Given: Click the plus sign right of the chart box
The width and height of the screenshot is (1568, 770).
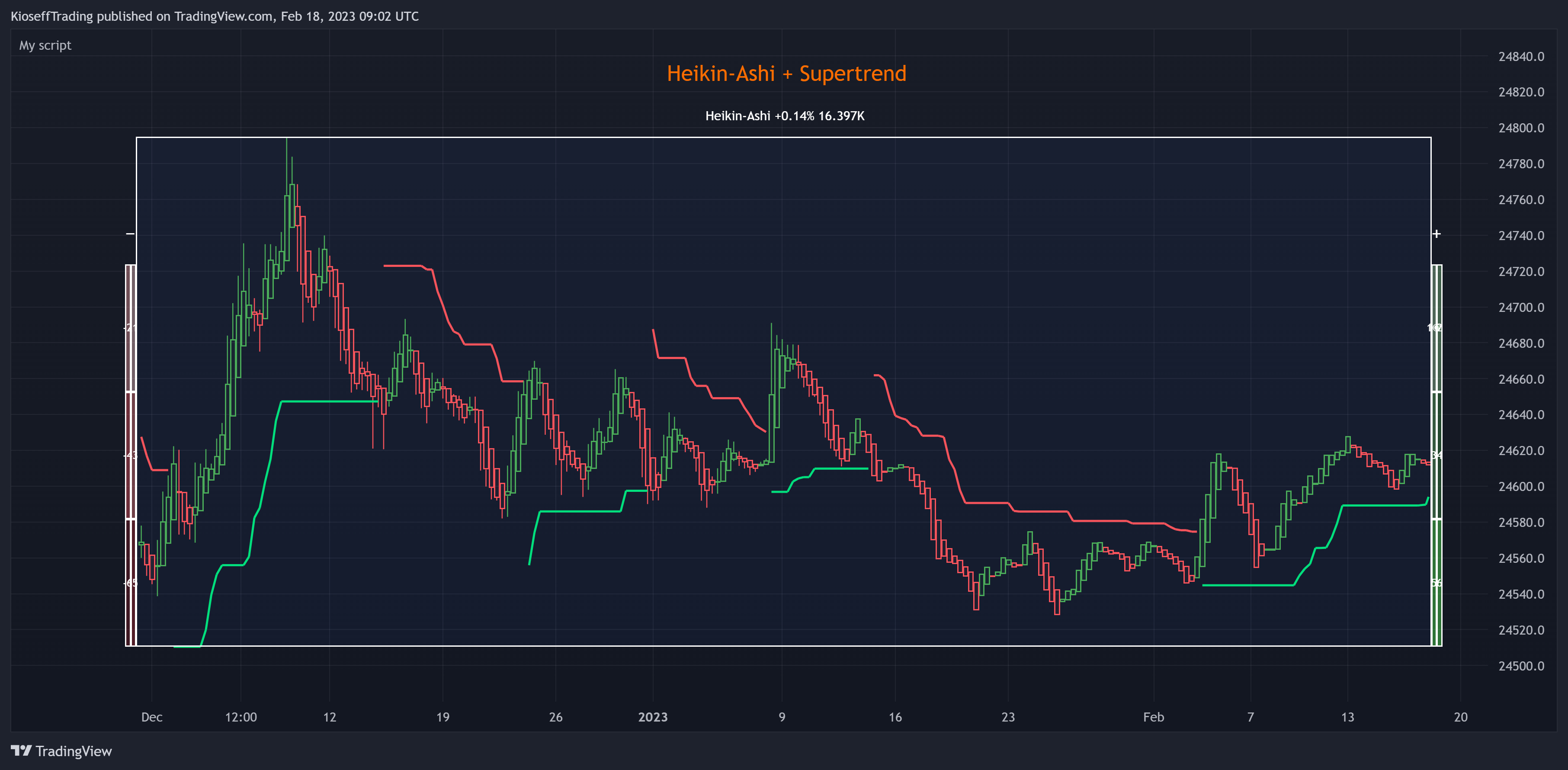Looking at the screenshot, I should point(1437,234).
